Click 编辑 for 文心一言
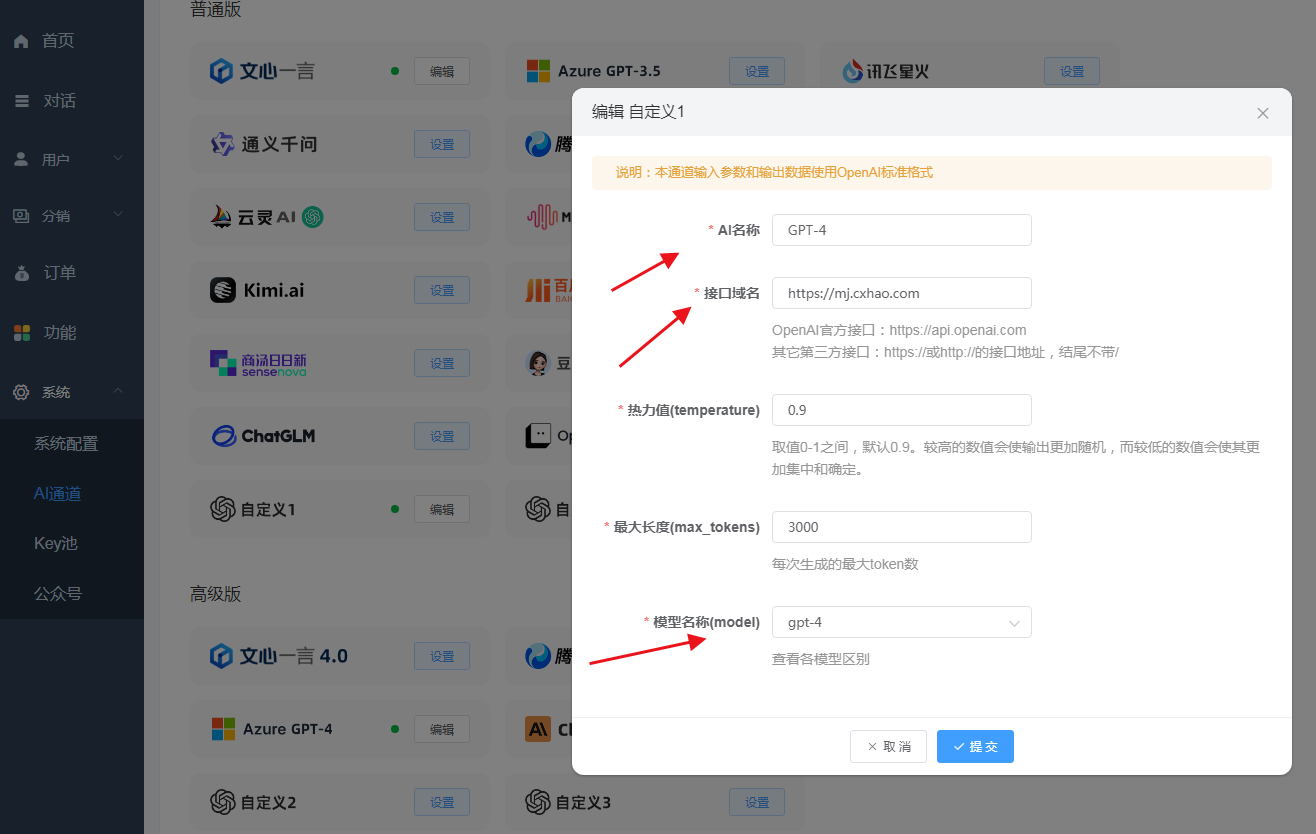1316x834 pixels. (442, 71)
